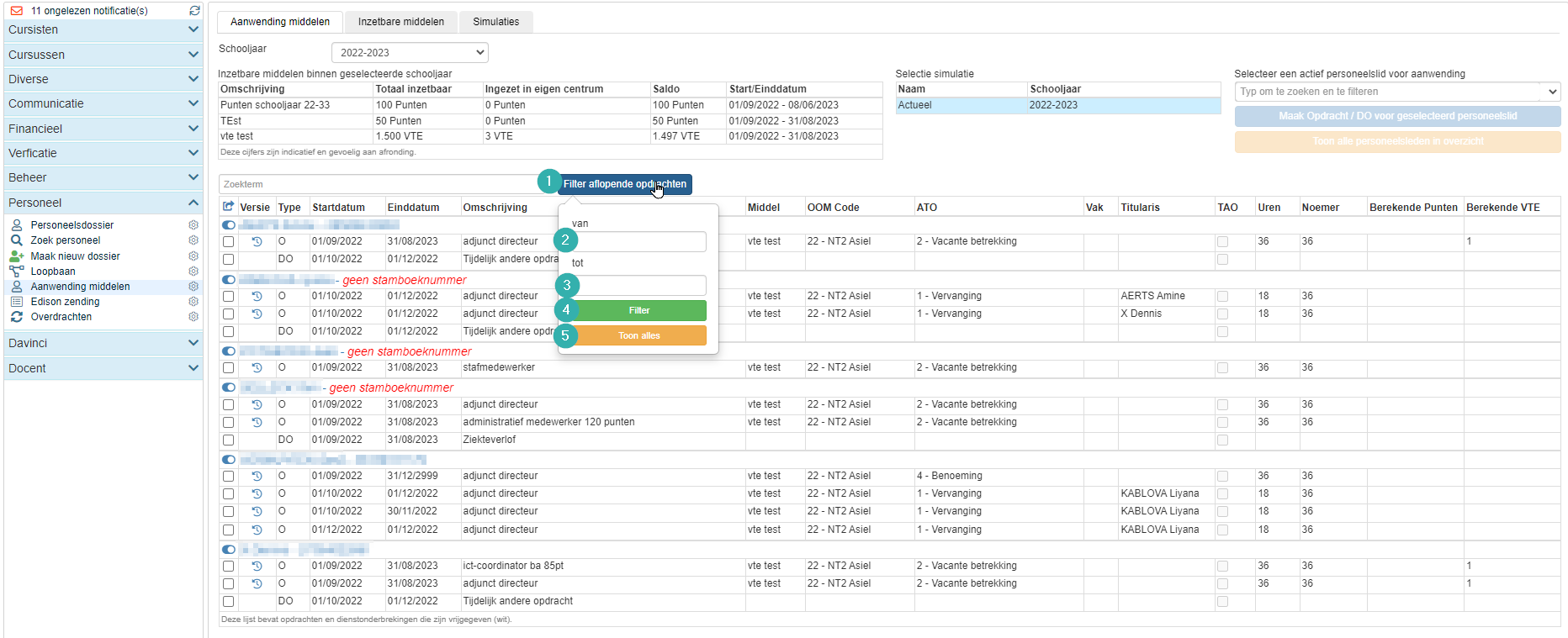The height and width of the screenshot is (638, 1568).
Task: Open Personeelsdossier in the sidebar
Action: point(72,225)
